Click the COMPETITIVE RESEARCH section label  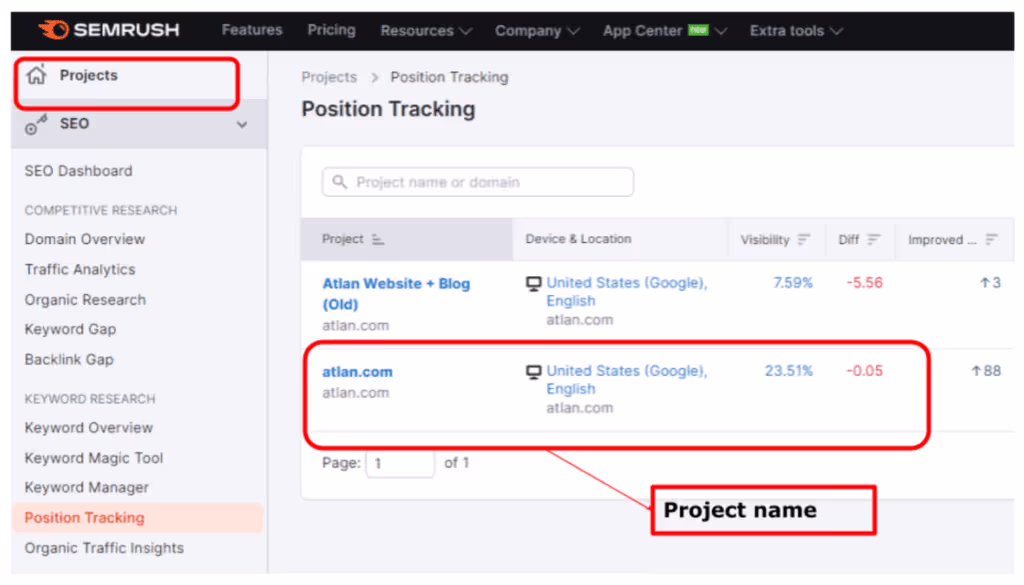[101, 210]
